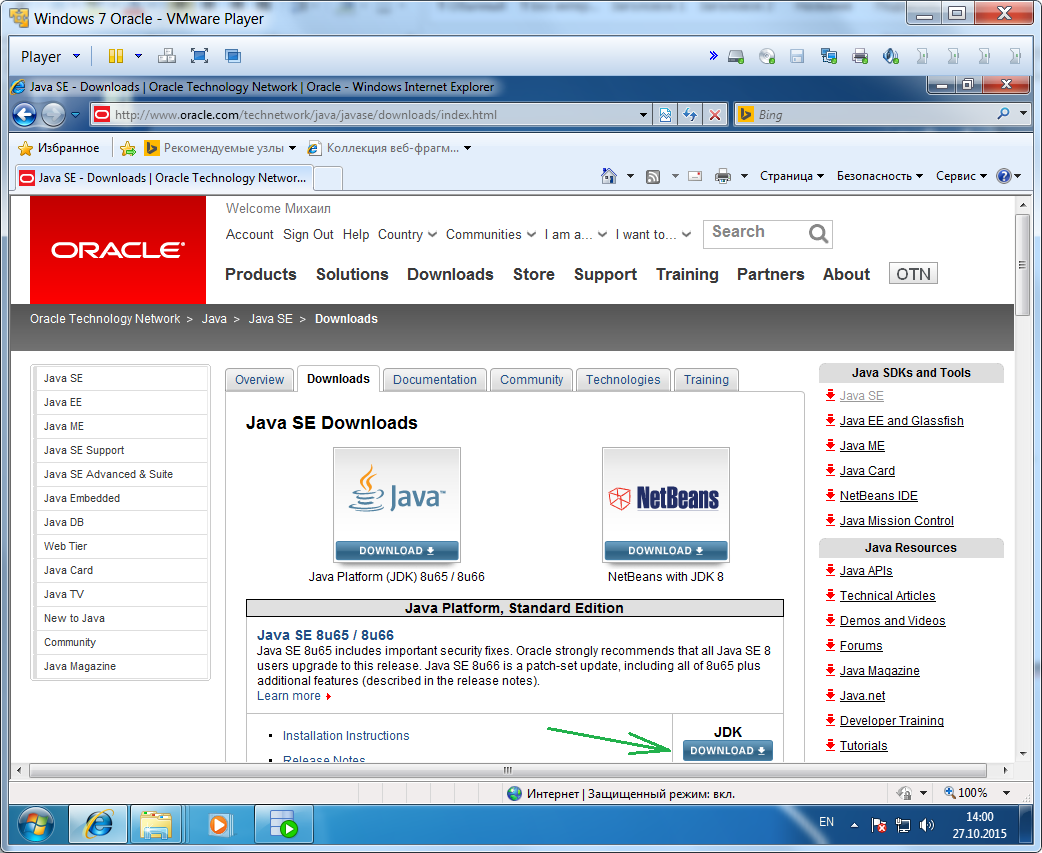Open Java Mission Control sidebar link
This screenshot has height=853, width=1042.
[896, 521]
